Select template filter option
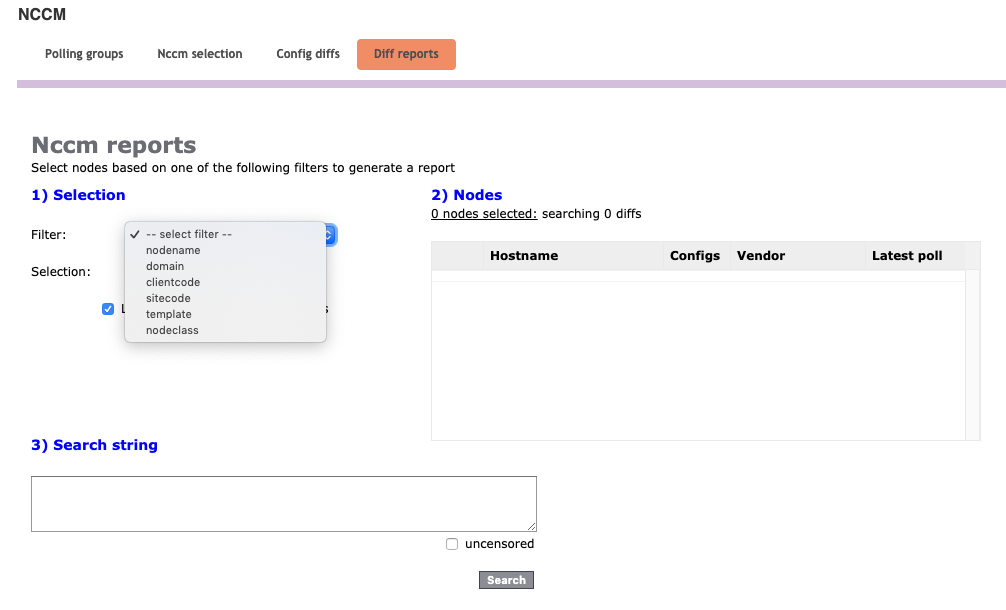The image size is (1006, 610). pos(168,315)
